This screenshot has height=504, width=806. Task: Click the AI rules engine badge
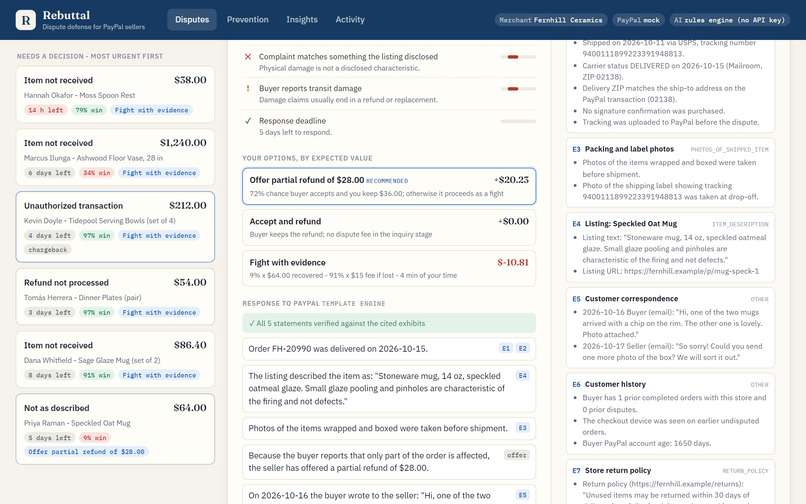click(729, 20)
